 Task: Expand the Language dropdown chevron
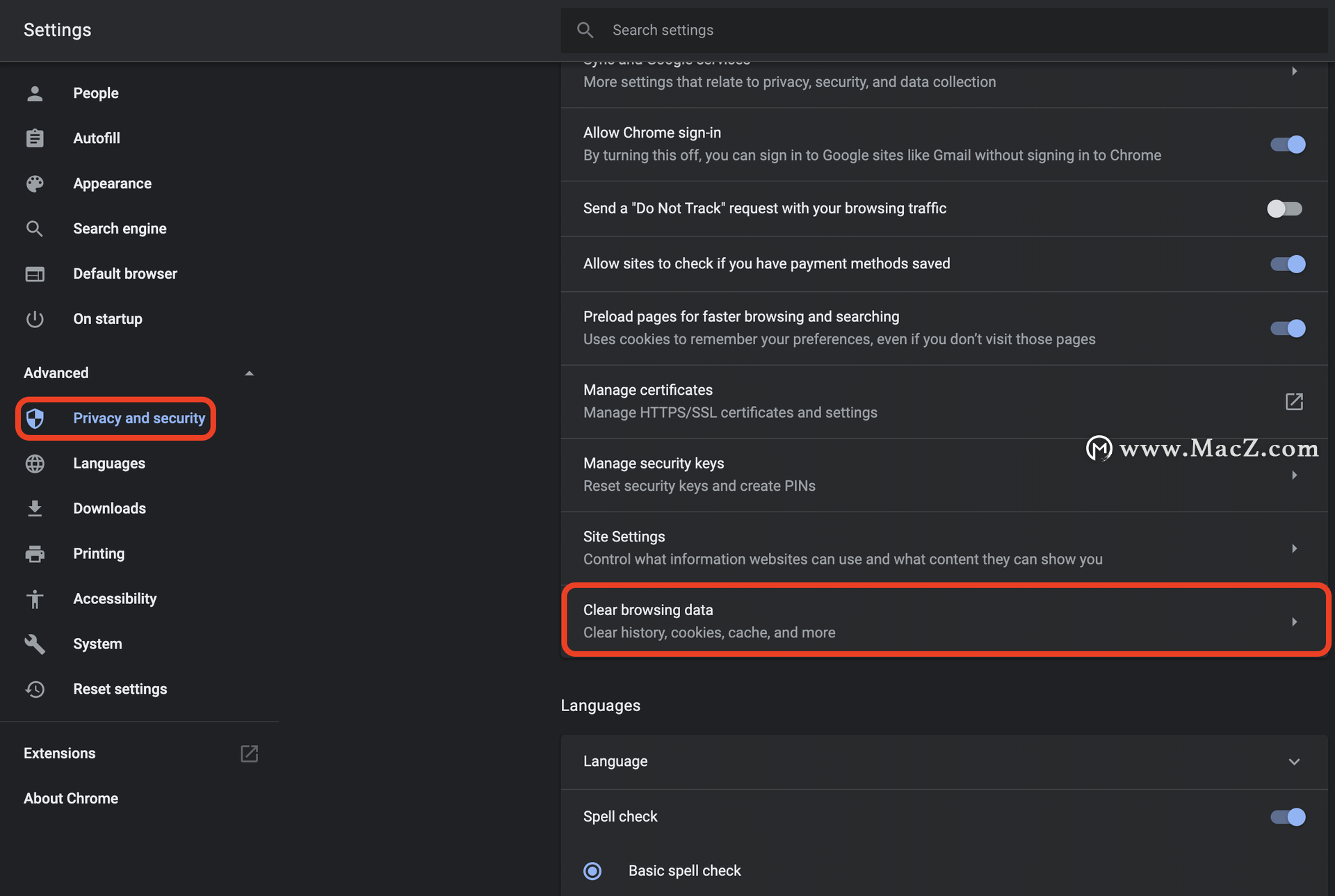(x=1294, y=762)
